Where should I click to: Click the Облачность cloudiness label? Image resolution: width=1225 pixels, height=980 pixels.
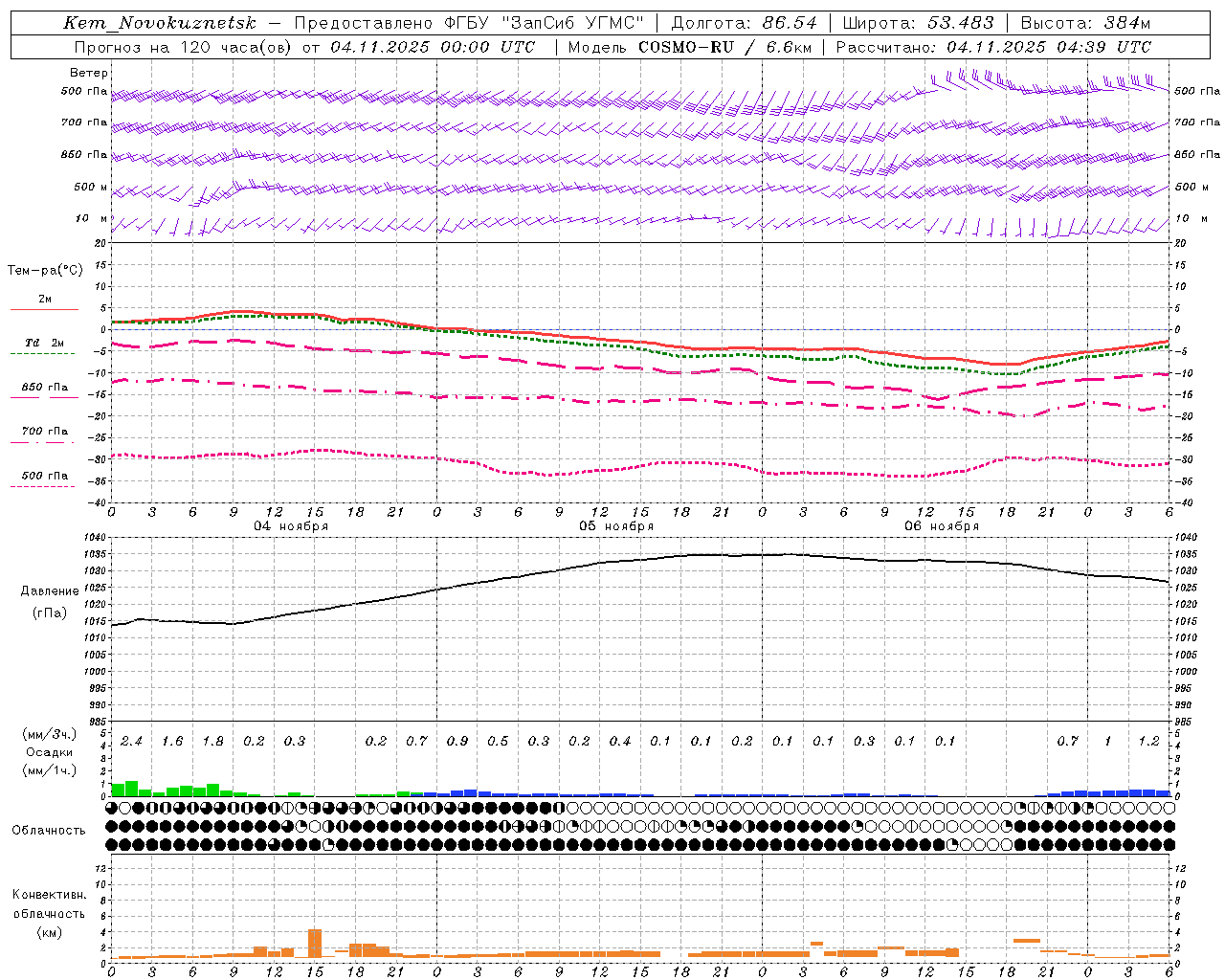click(x=49, y=830)
